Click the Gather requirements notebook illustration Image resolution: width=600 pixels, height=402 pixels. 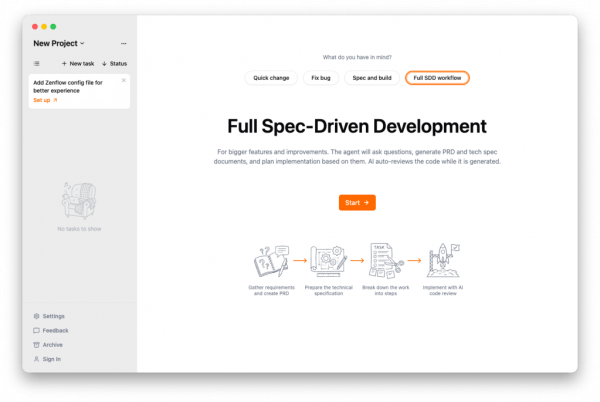(x=271, y=261)
